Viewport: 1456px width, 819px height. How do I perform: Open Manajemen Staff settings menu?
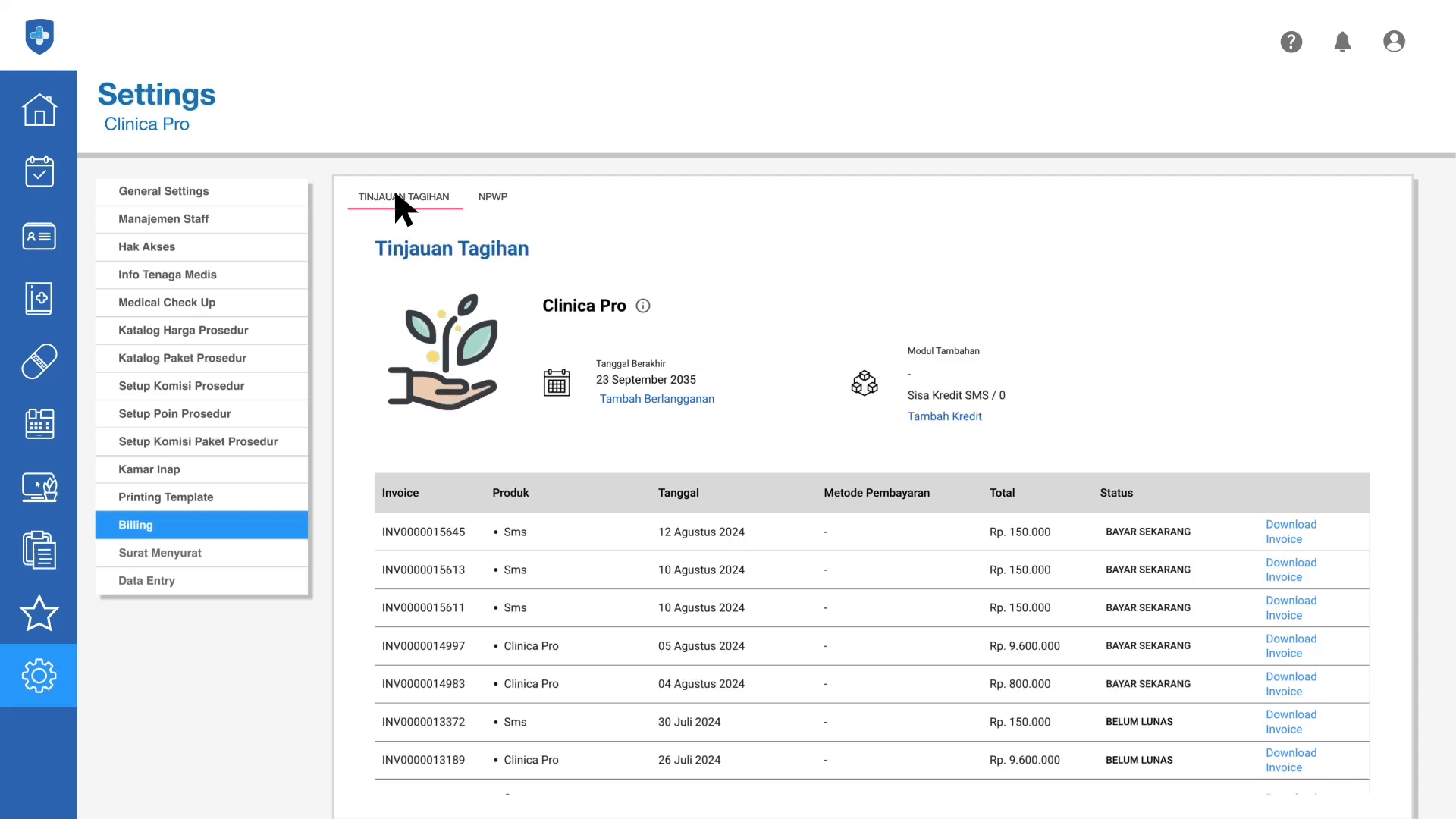click(x=164, y=219)
